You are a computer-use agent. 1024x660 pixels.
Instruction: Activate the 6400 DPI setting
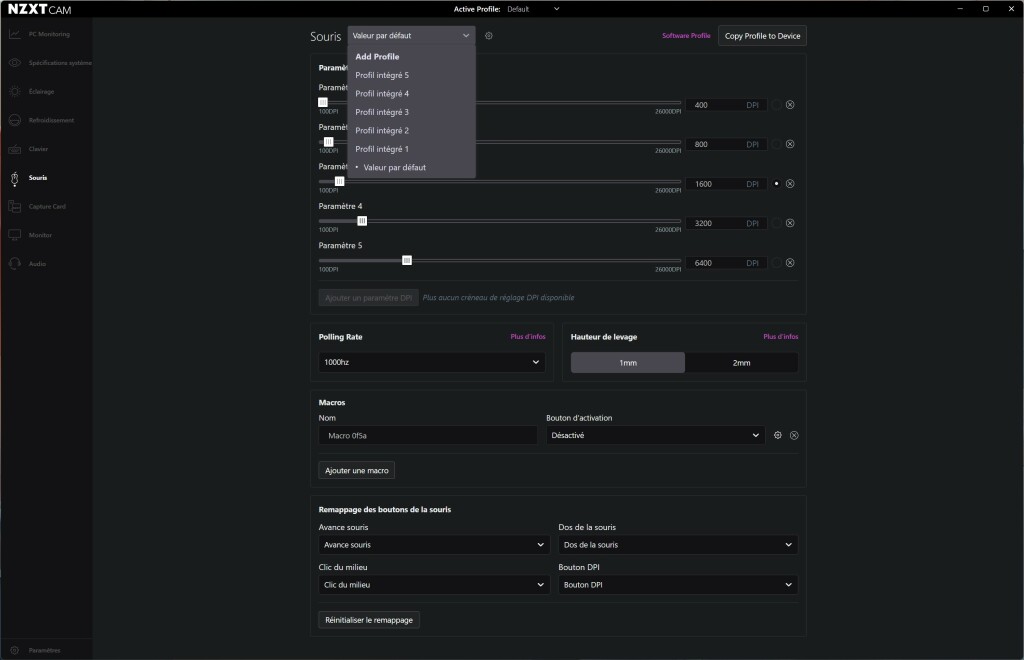[x=775, y=262]
